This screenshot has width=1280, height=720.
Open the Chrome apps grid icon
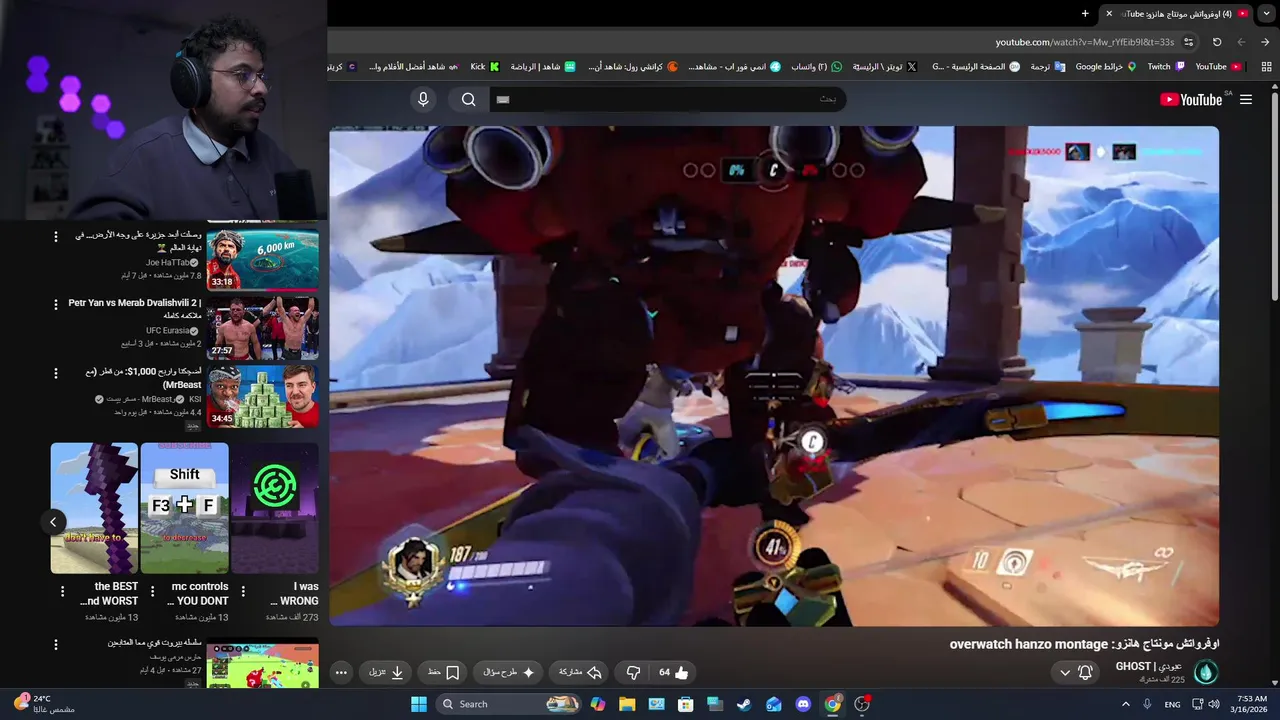pyautogui.click(x=1266, y=67)
